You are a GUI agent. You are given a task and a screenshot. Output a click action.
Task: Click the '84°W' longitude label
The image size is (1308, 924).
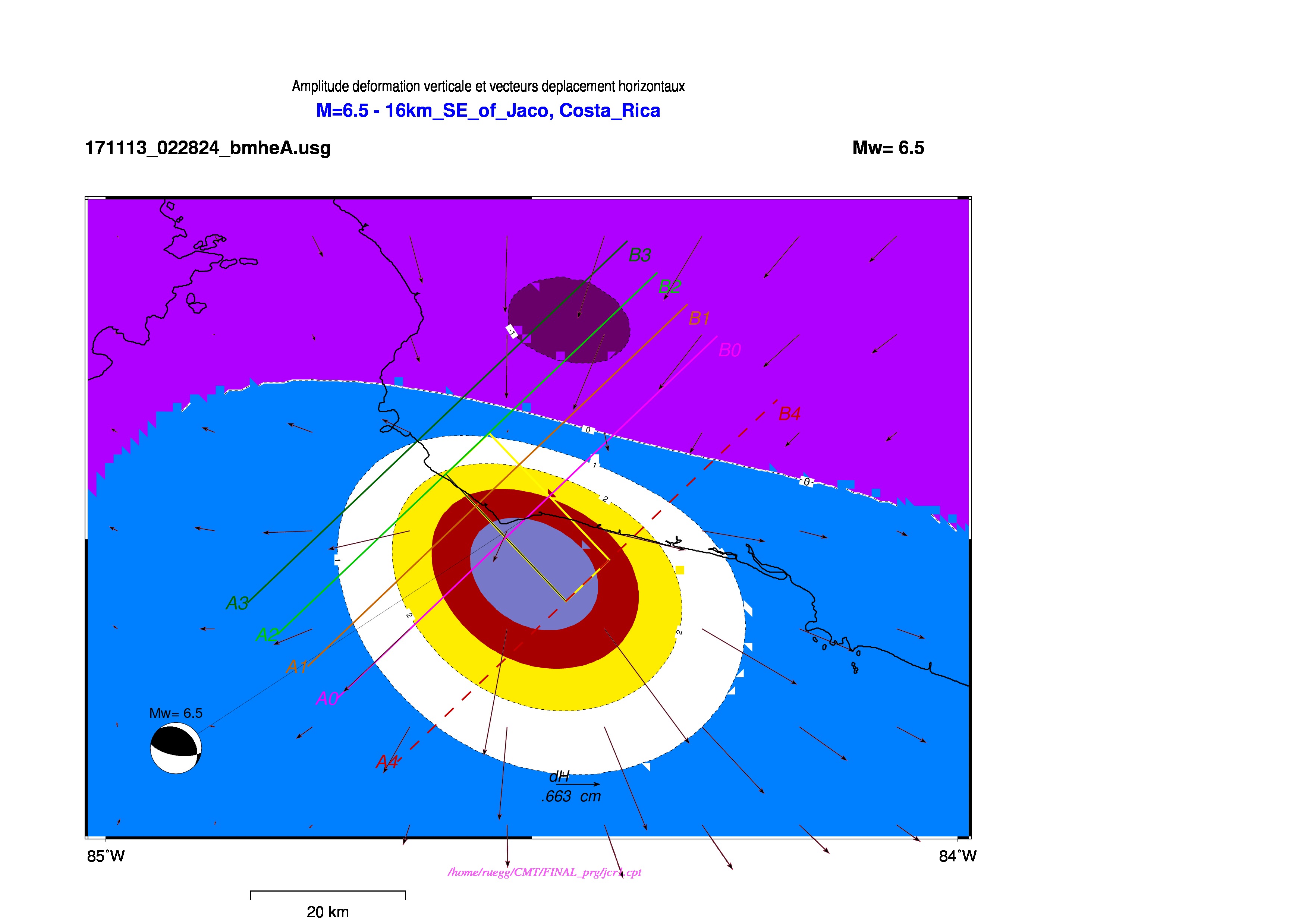tap(958, 856)
